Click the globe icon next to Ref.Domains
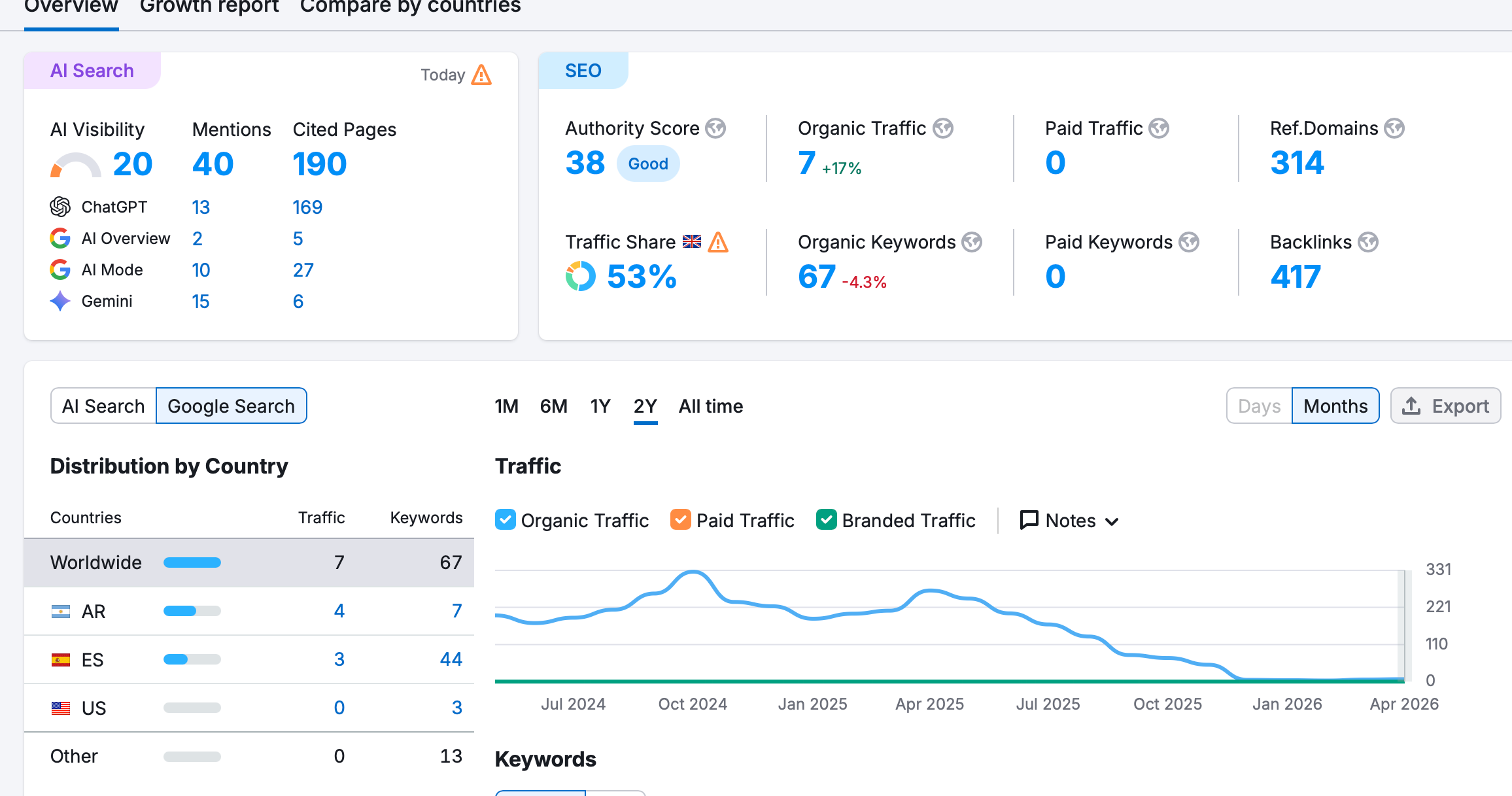 (x=1394, y=128)
